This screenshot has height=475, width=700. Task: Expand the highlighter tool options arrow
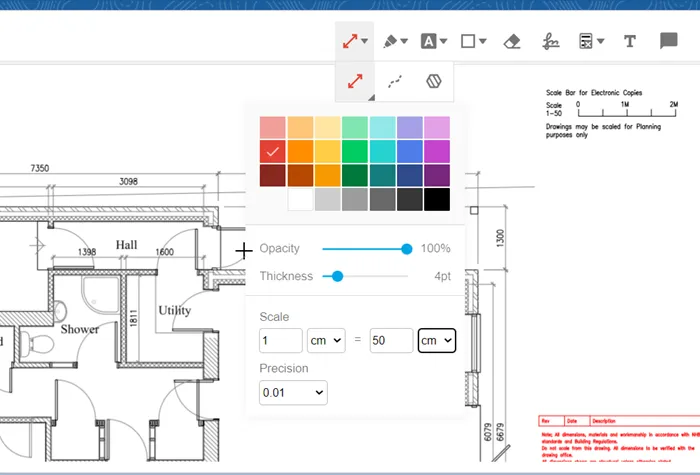coord(404,41)
